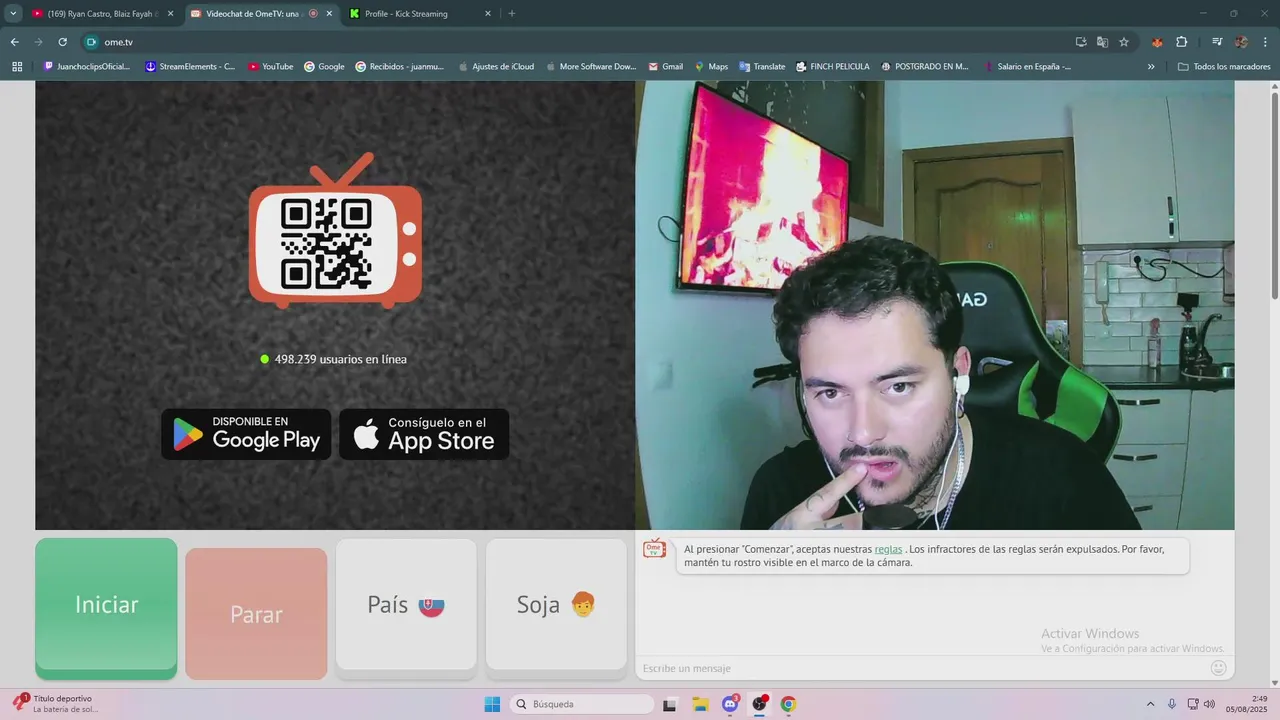Viewport: 1280px width, 720px height.
Task: Open the Soja gender selector
Action: [x=556, y=605]
